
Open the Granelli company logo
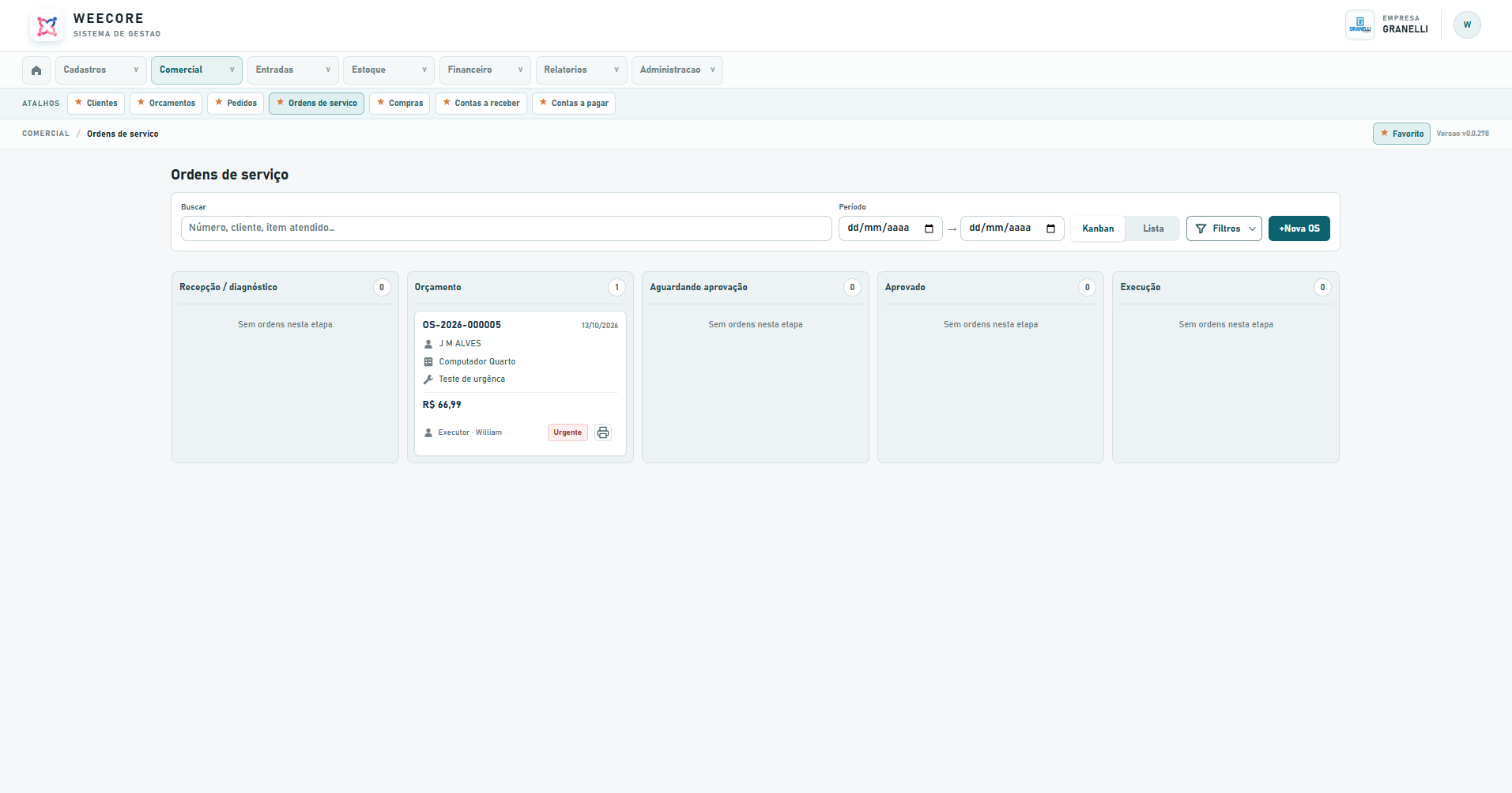(x=1360, y=25)
